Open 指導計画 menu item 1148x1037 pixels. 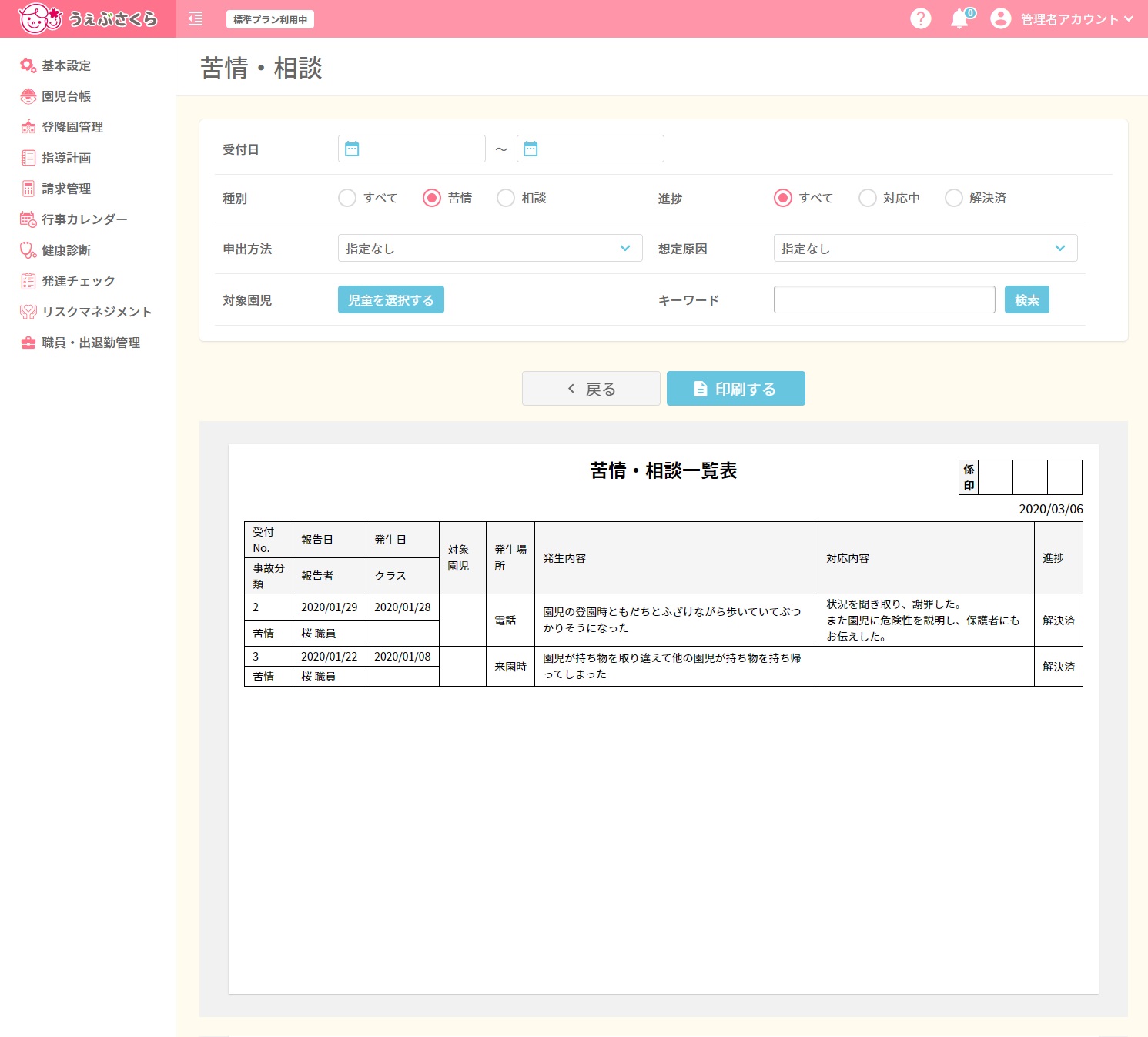[x=66, y=158]
